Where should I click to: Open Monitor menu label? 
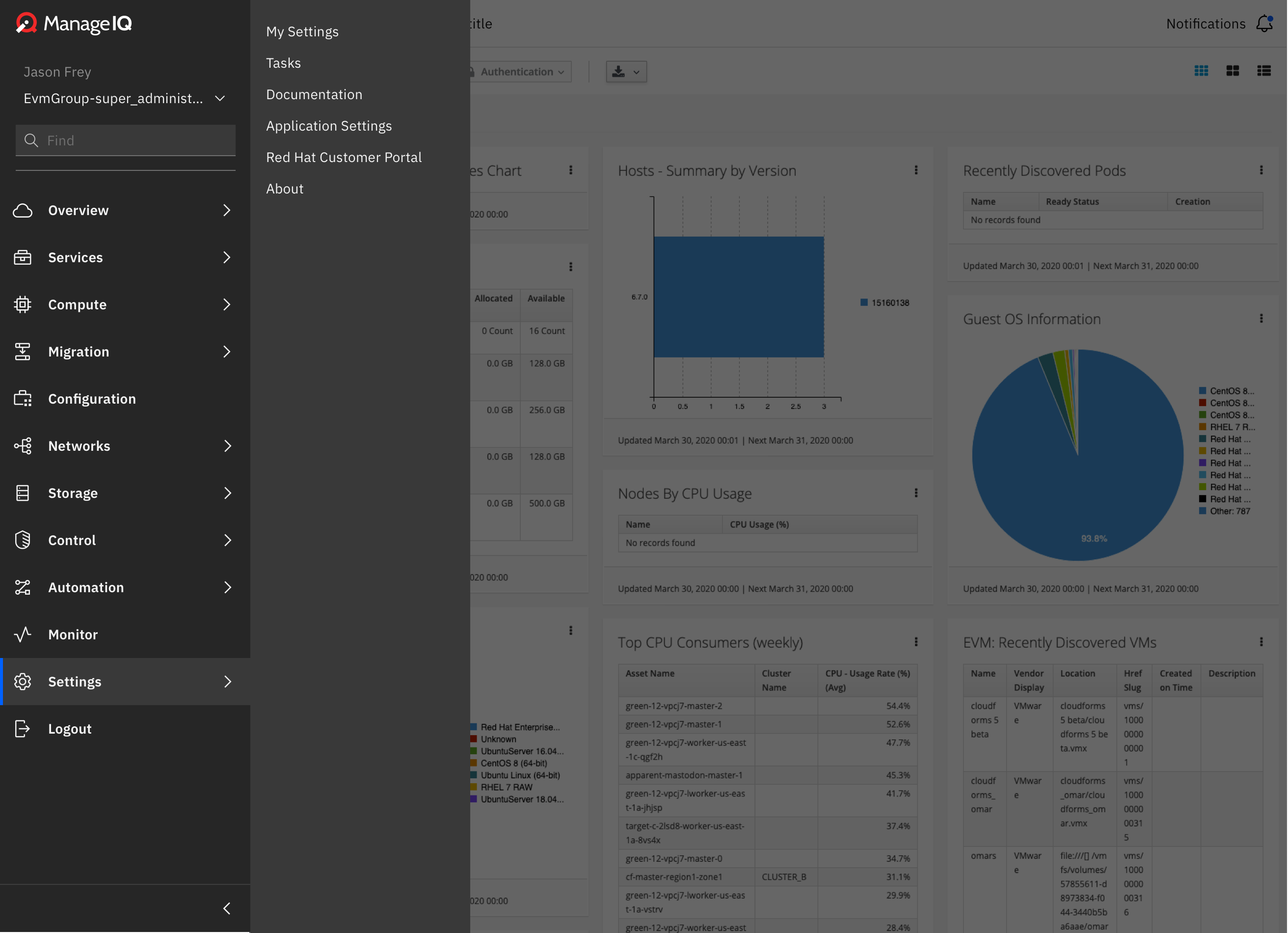pyautogui.click(x=73, y=635)
